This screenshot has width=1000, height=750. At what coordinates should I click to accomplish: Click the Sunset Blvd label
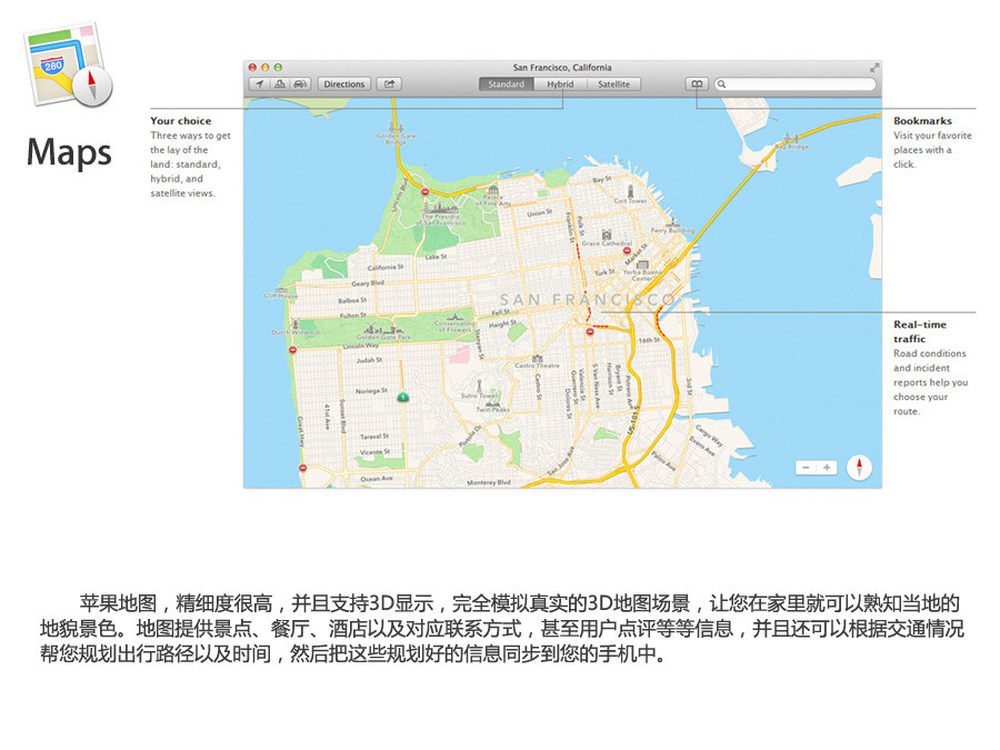342,416
